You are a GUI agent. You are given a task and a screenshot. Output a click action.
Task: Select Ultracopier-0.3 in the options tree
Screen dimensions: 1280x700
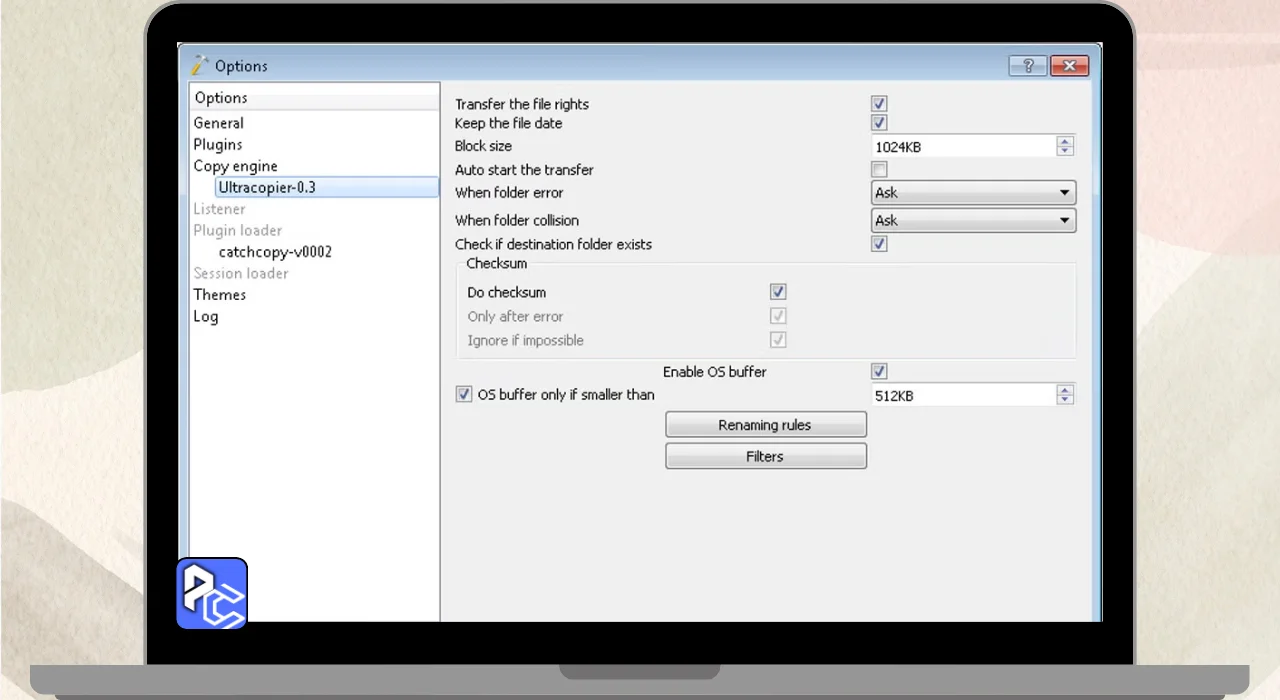tap(267, 187)
